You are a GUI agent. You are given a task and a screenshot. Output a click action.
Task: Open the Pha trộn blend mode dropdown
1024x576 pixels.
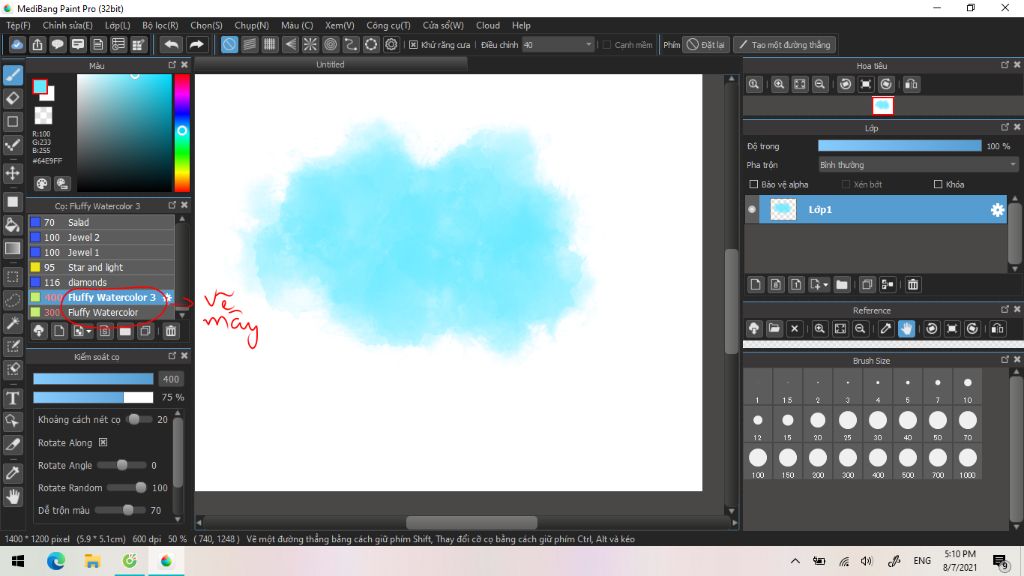pyautogui.click(x=917, y=165)
